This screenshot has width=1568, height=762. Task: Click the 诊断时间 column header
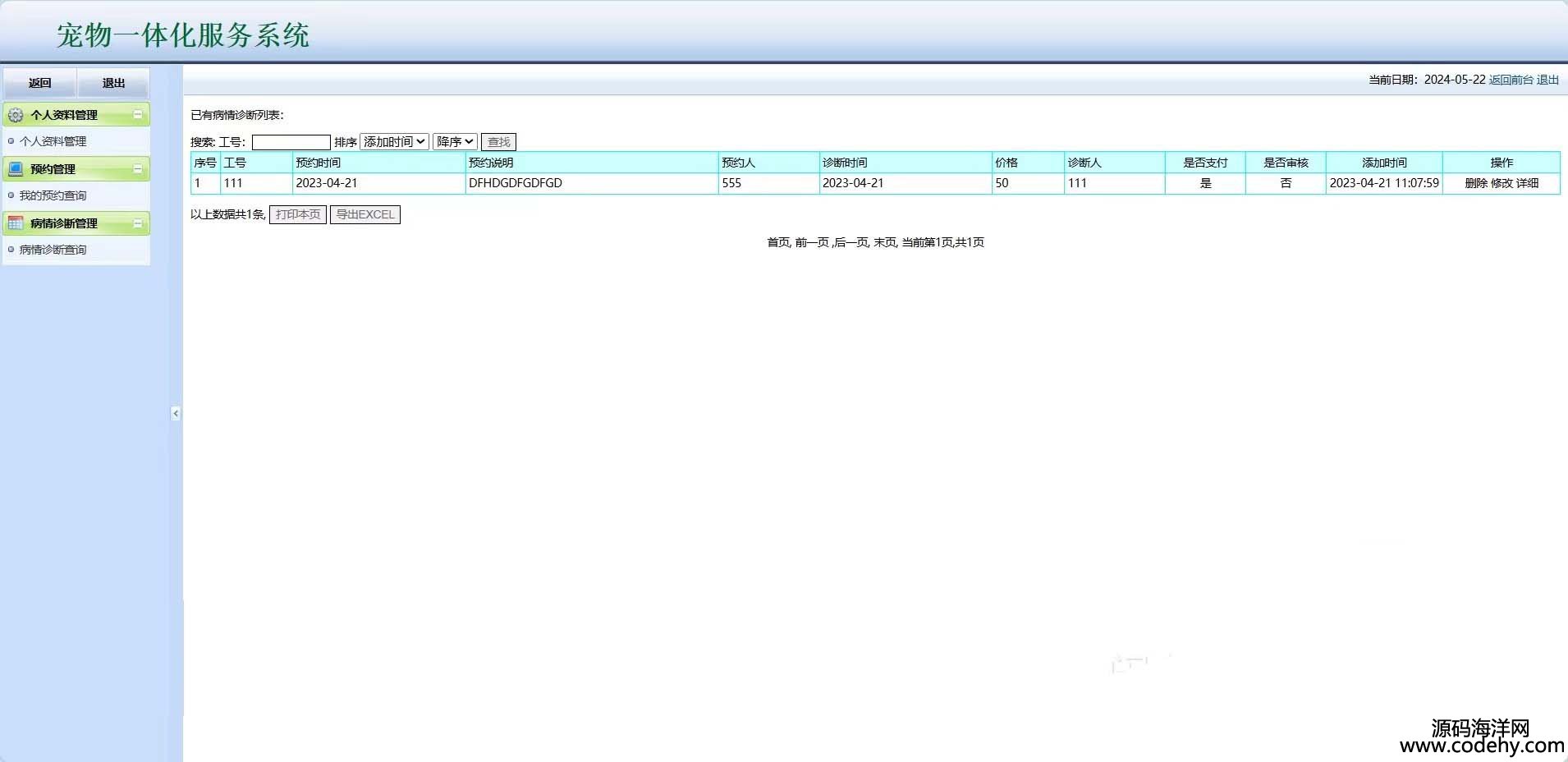tap(905, 163)
